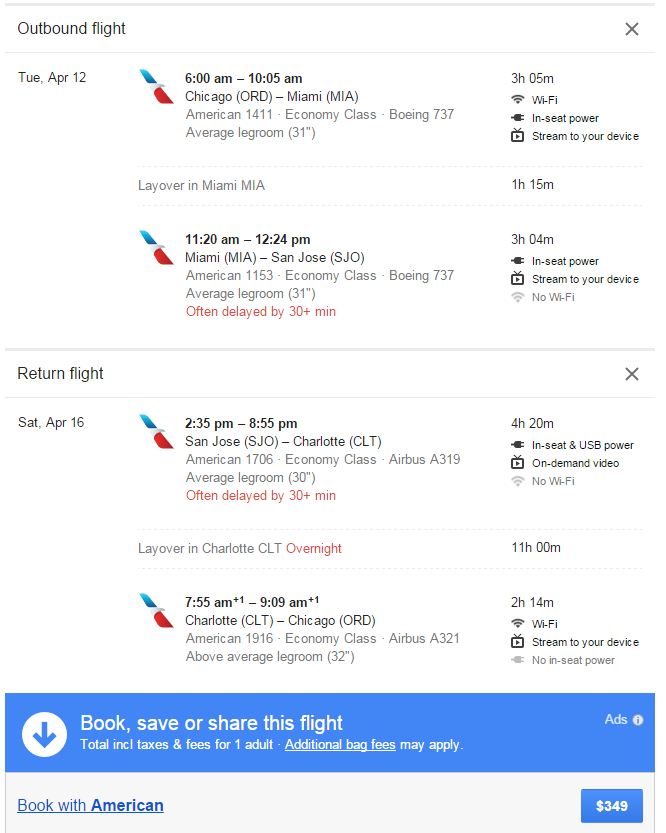Open Book with American link
The width and height of the screenshot is (666, 833).
tap(90, 805)
